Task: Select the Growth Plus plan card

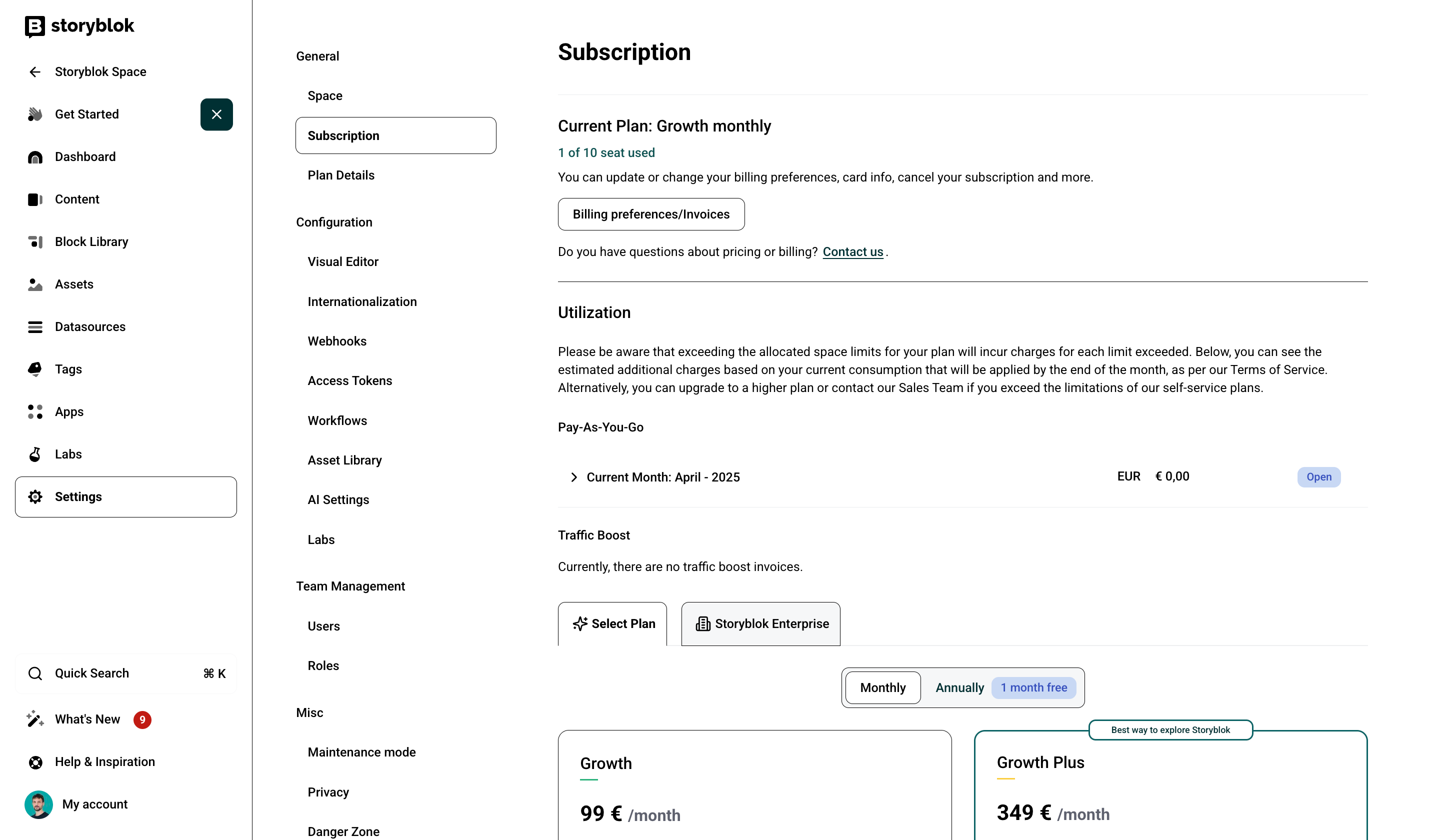Action: click(1170, 785)
